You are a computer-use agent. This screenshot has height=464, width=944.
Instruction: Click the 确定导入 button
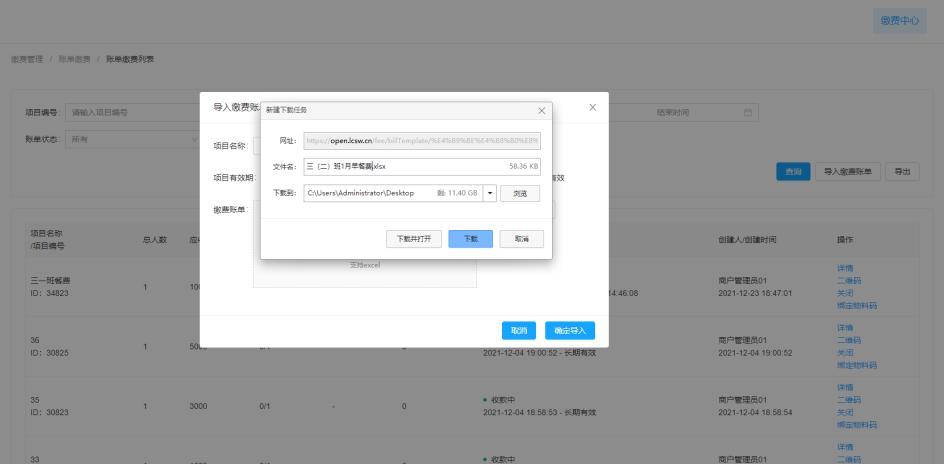570,330
